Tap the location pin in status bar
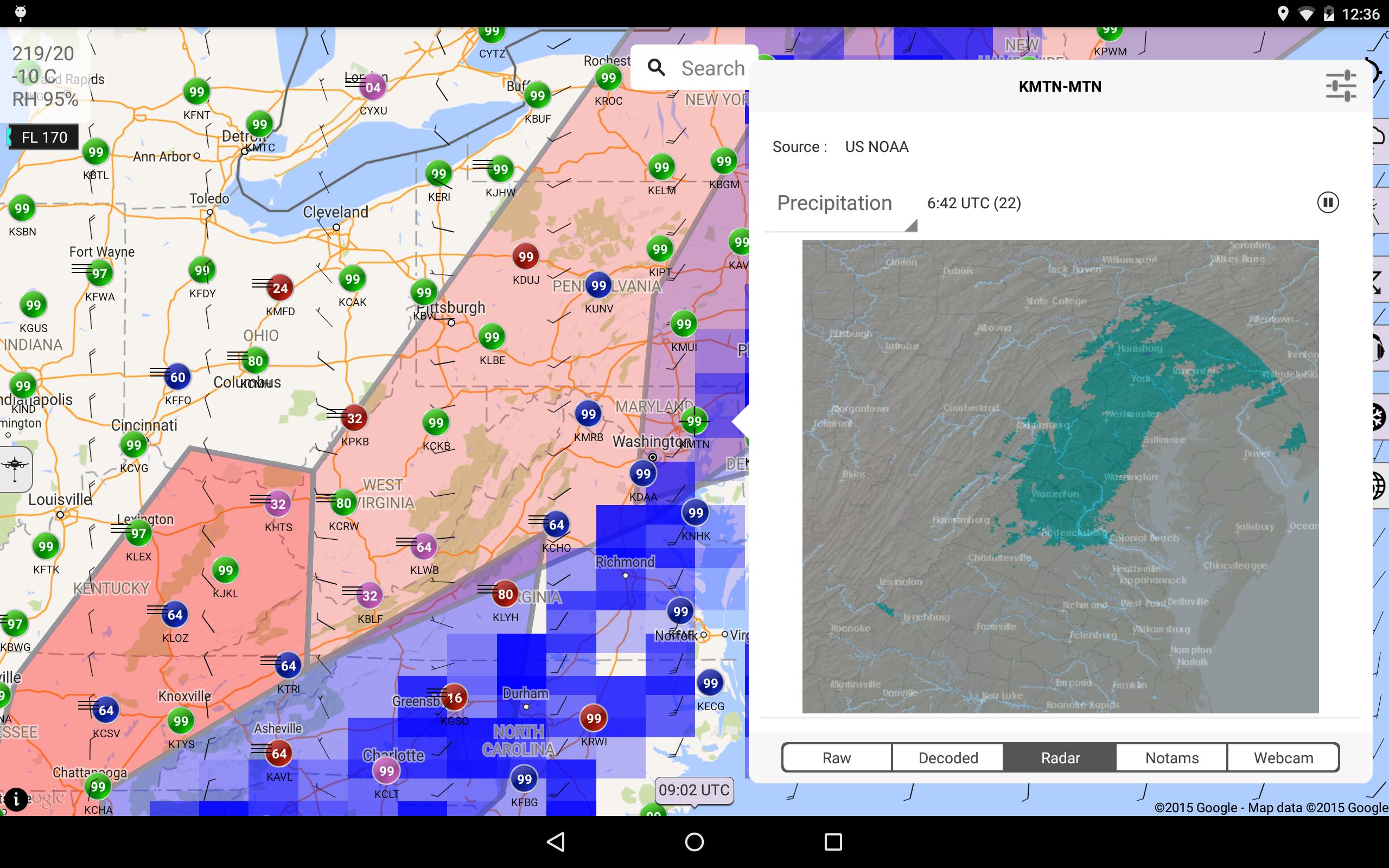Image resolution: width=1389 pixels, height=868 pixels. click(1283, 14)
